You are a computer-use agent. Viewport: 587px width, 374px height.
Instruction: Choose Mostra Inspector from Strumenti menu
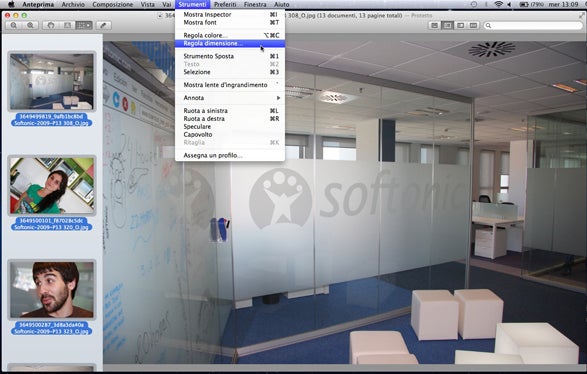pyautogui.click(x=230, y=15)
